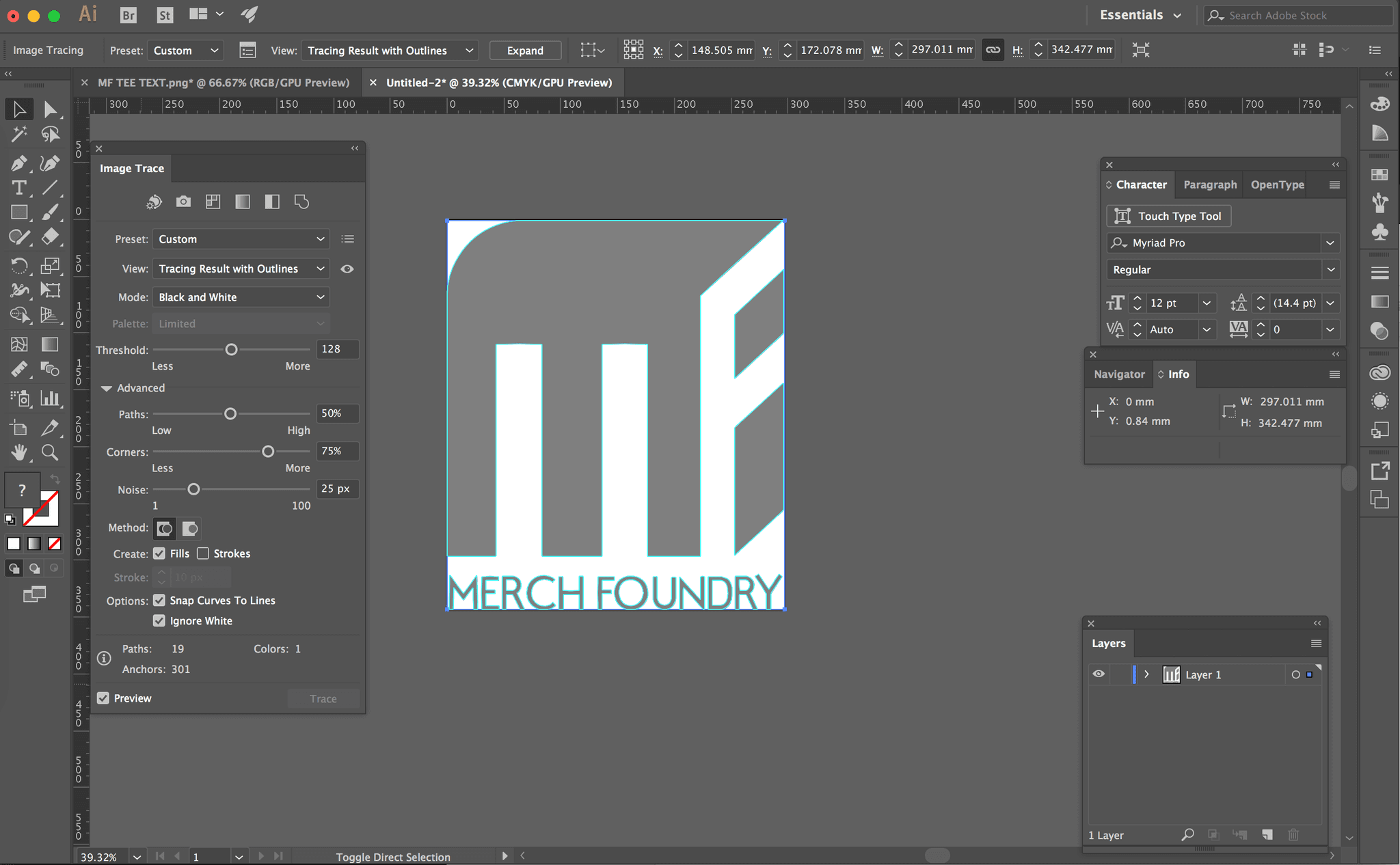
Task: Select the Pen tool
Action: [18, 163]
